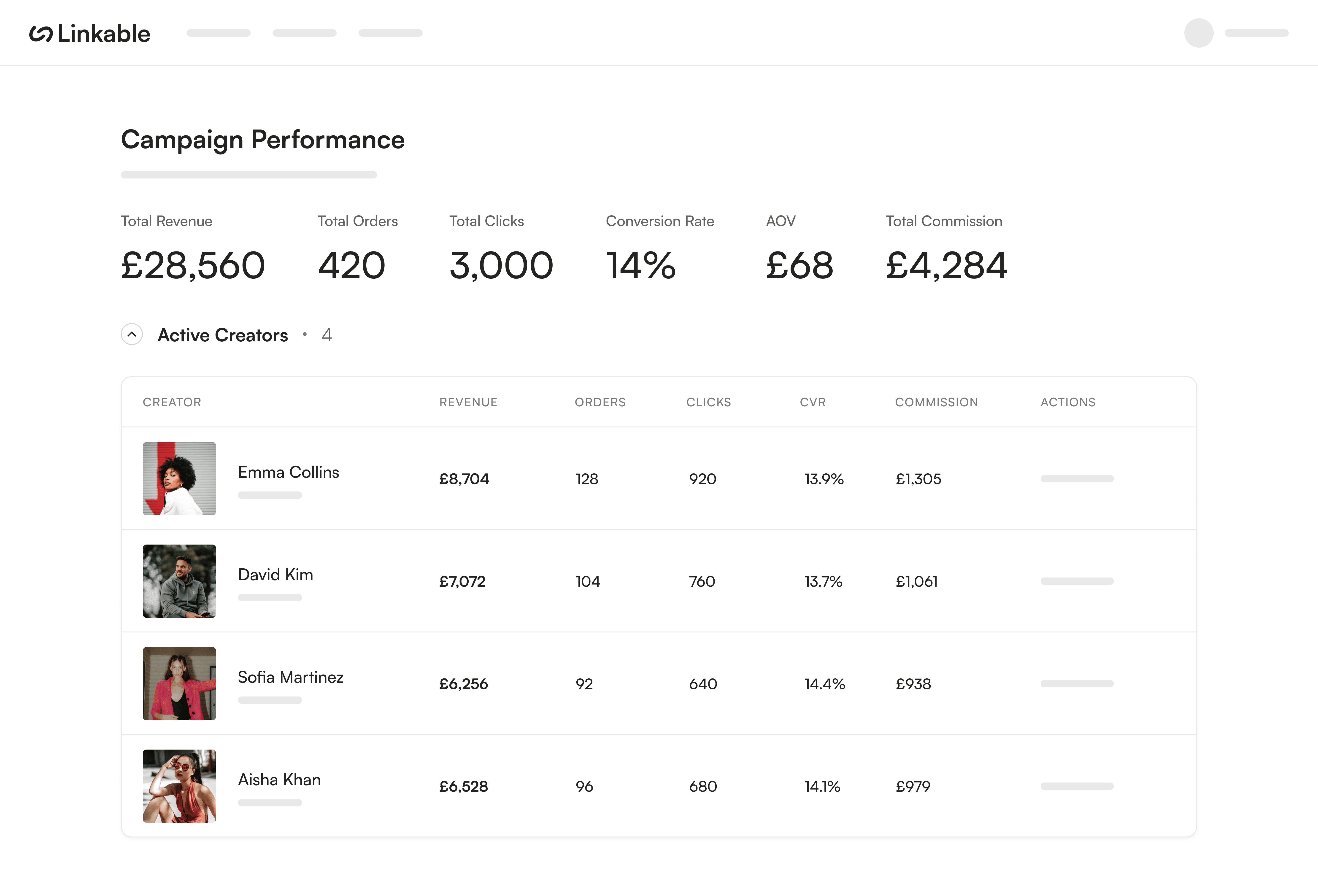Click the Active Creators heading text
This screenshot has height=896, width=1318.
tap(223, 335)
